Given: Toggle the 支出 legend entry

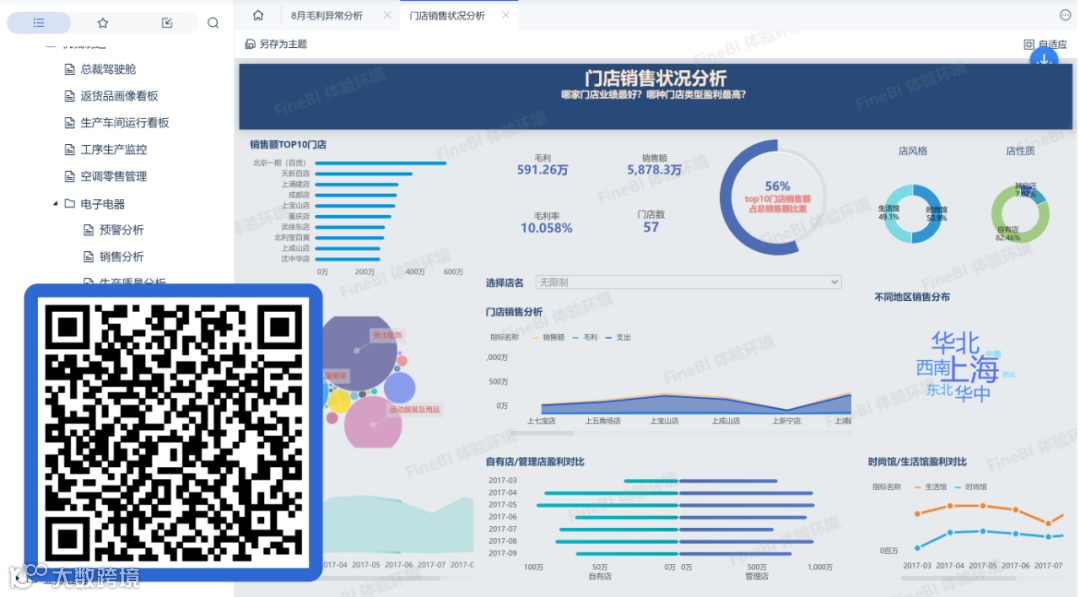Looking at the screenshot, I should click(619, 337).
